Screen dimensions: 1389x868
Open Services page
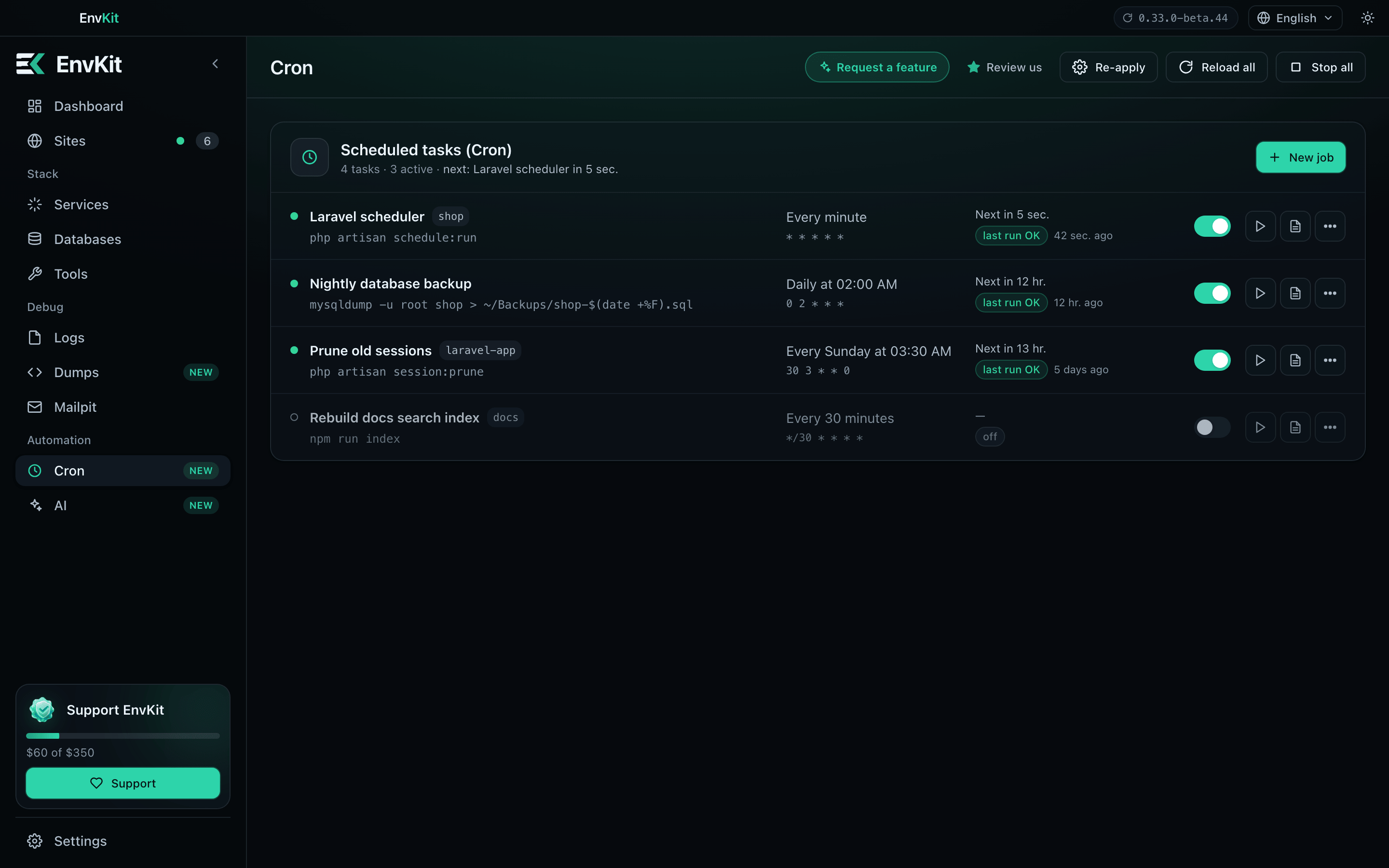click(123, 204)
